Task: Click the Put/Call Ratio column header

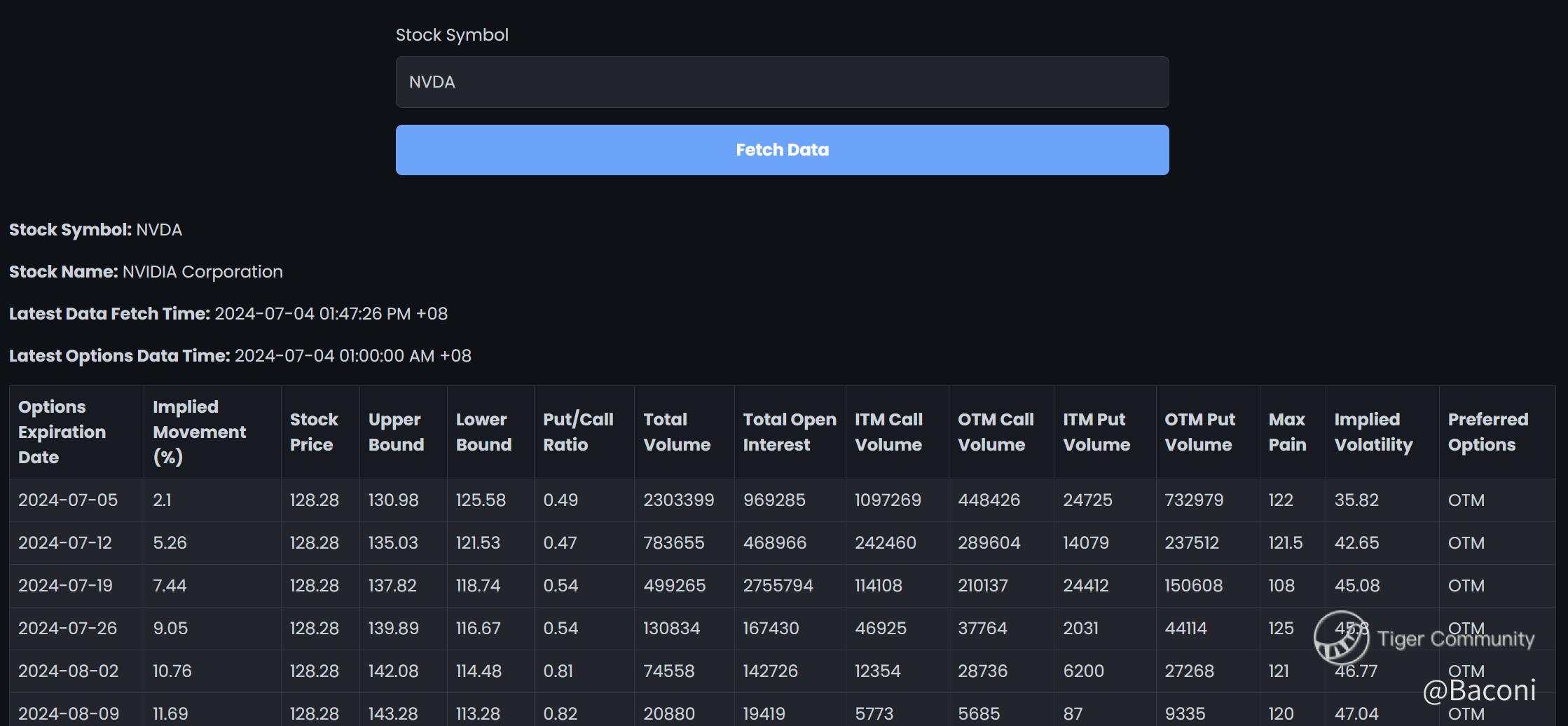Action: (x=578, y=432)
